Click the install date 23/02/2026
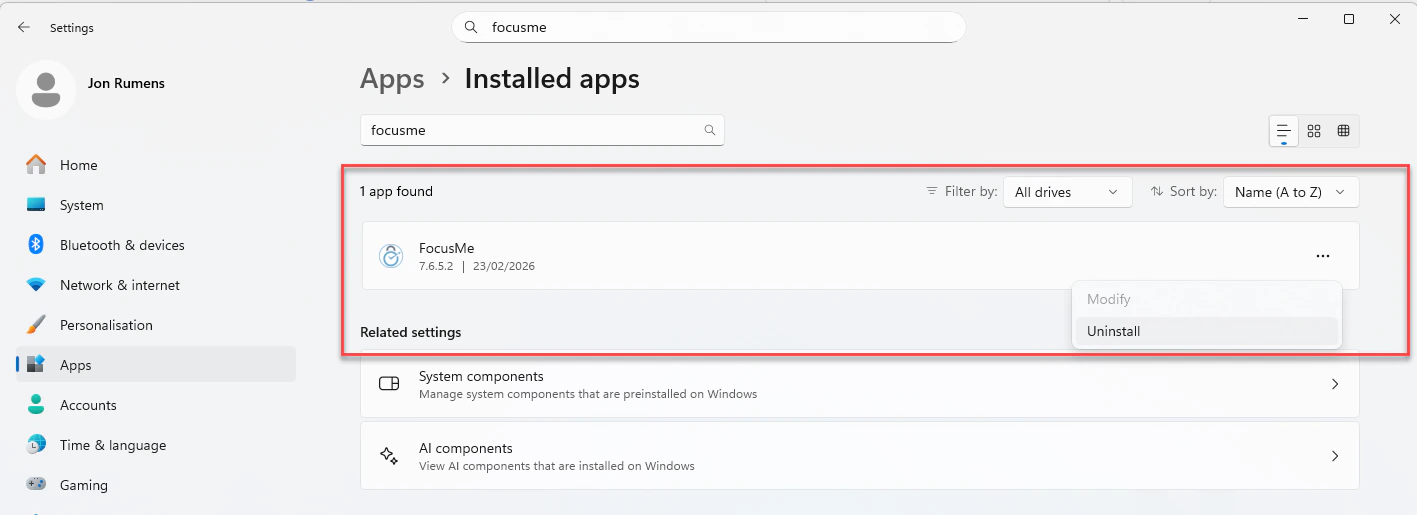 tap(504, 266)
